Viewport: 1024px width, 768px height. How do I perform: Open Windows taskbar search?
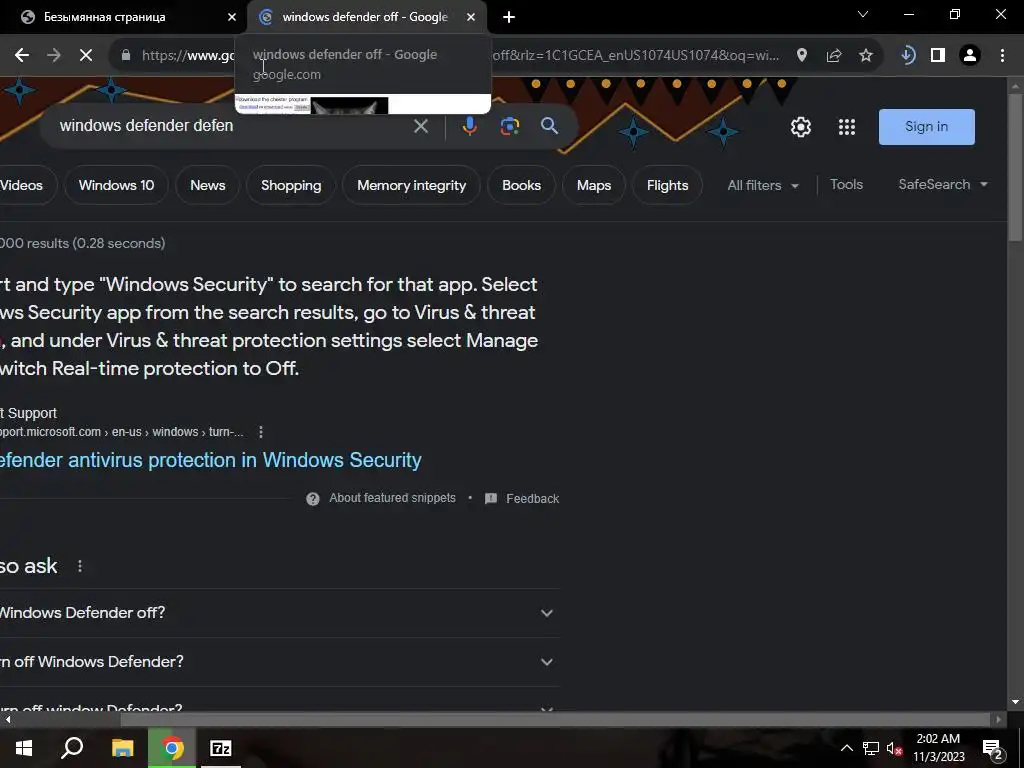point(72,748)
